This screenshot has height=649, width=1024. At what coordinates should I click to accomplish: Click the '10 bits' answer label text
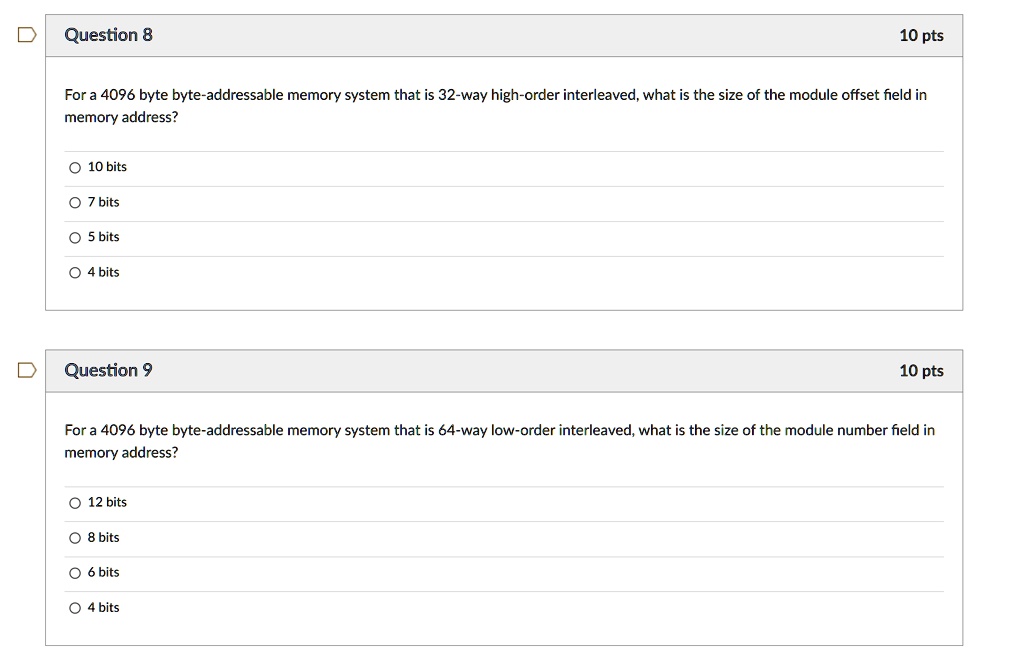click(107, 166)
